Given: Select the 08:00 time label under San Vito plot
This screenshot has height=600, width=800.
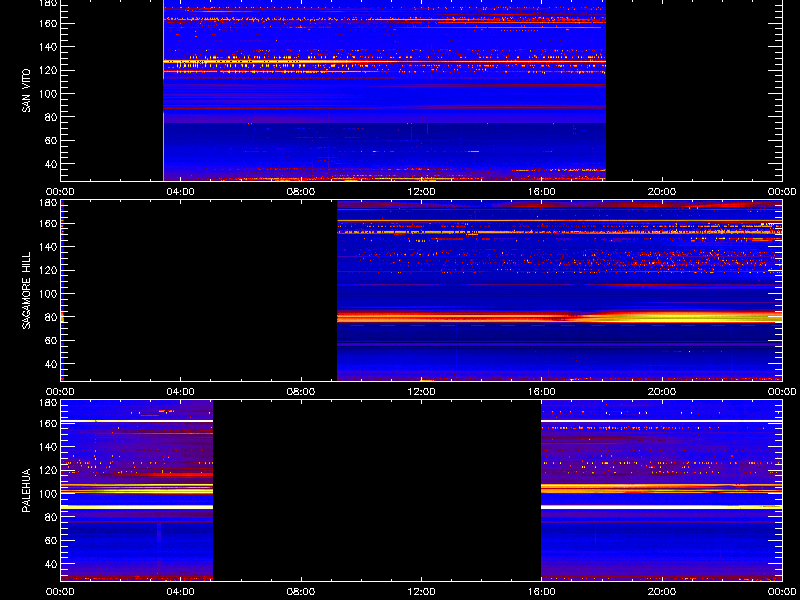Looking at the screenshot, I should [x=301, y=192].
